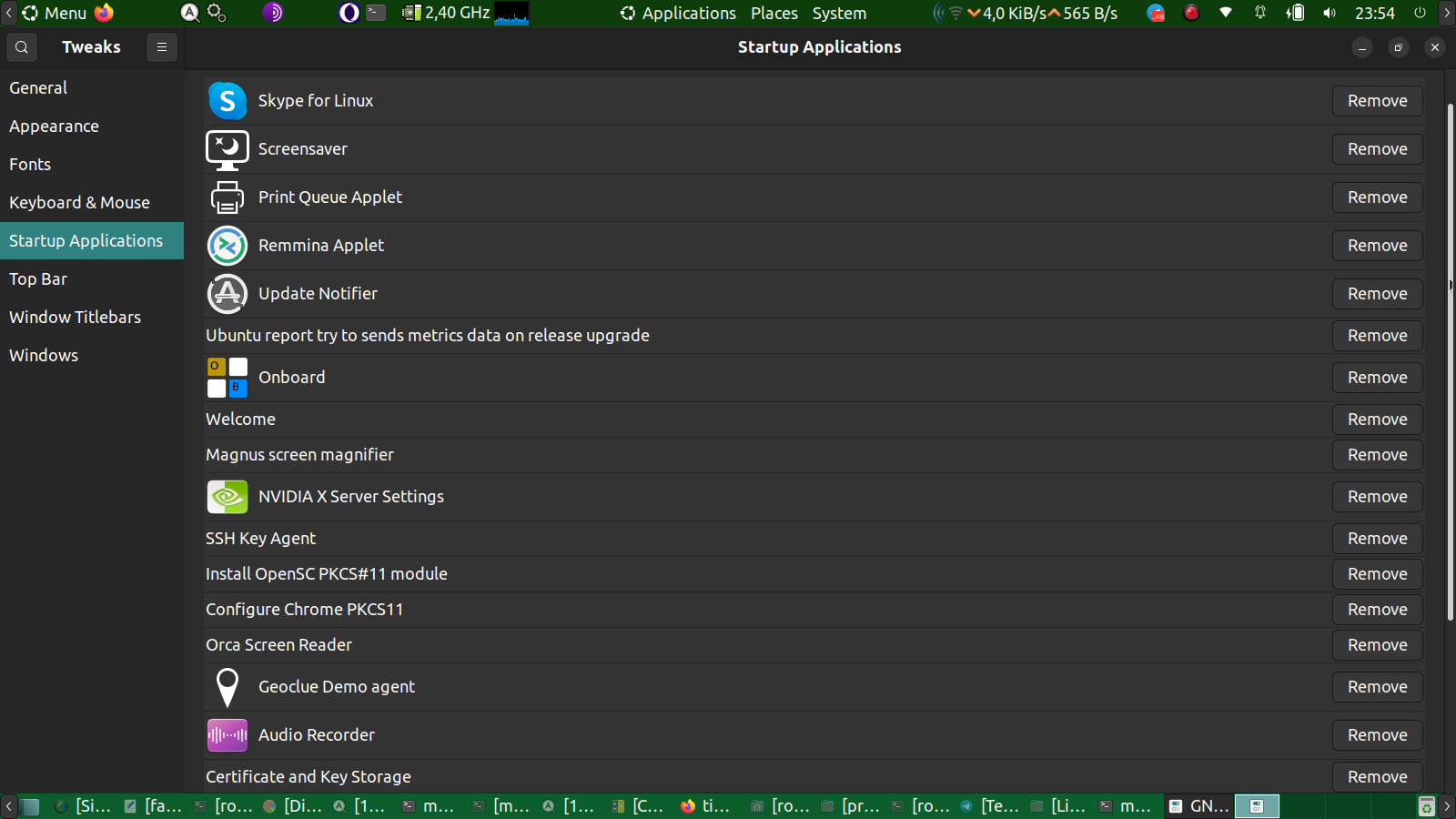Remove Audio Recorder from startup
Viewport: 1456px width, 819px height.
coord(1378,735)
